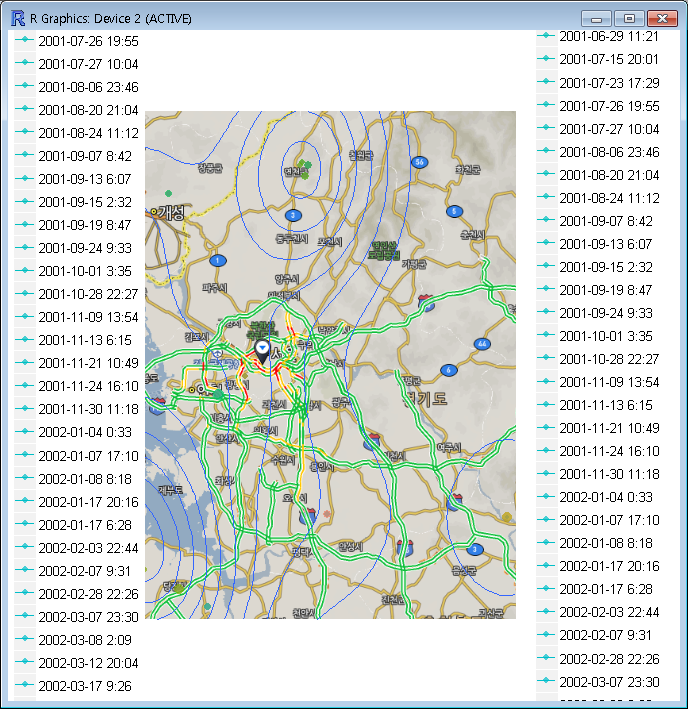The image size is (688, 709).
Task: Click 2002-01-04 0:33 in the right legend
Action: pyautogui.click(x=606, y=497)
